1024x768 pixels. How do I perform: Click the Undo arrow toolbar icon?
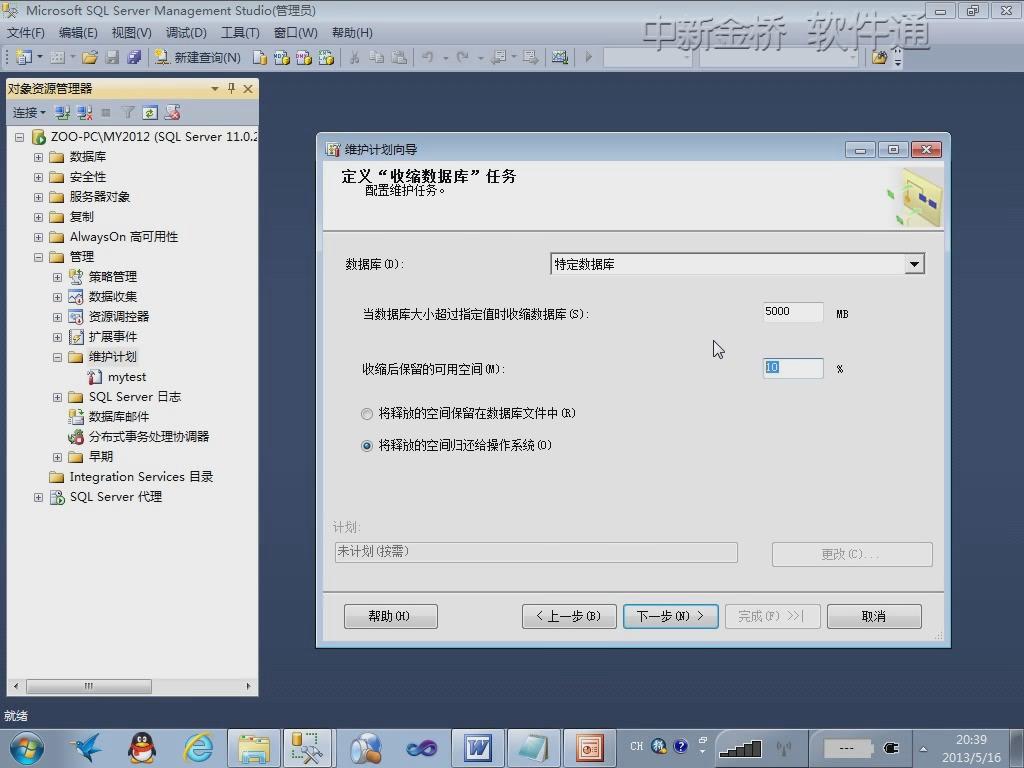pos(428,57)
